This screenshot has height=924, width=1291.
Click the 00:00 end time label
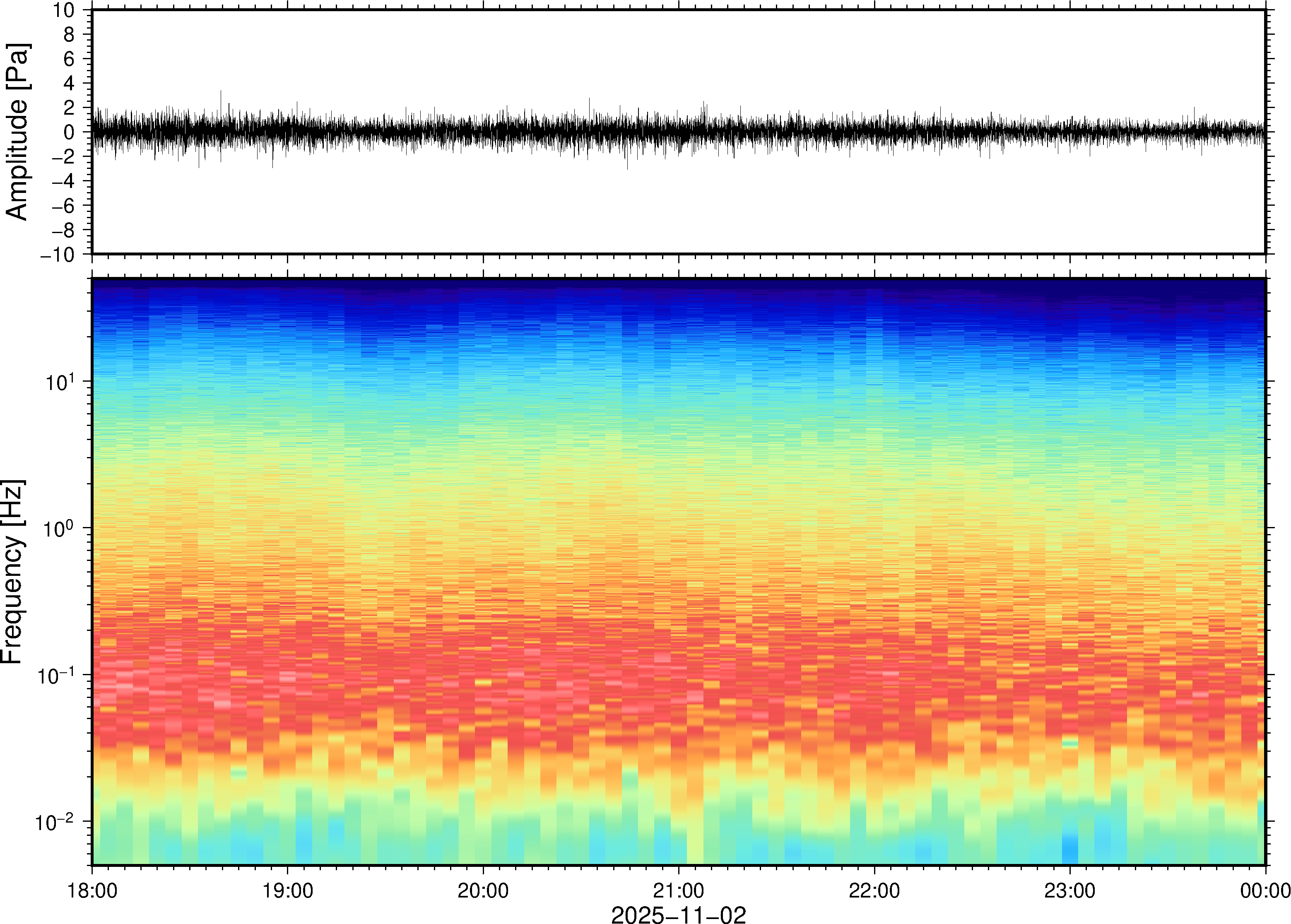(1265, 890)
